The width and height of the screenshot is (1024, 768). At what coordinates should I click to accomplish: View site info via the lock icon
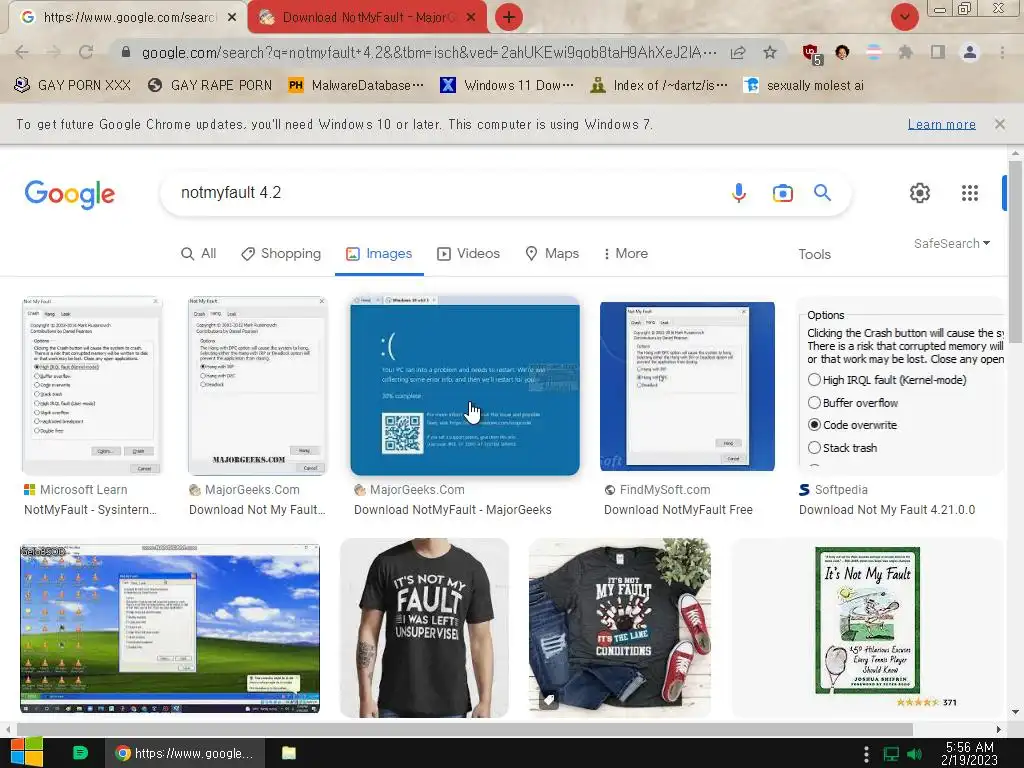click(126, 52)
